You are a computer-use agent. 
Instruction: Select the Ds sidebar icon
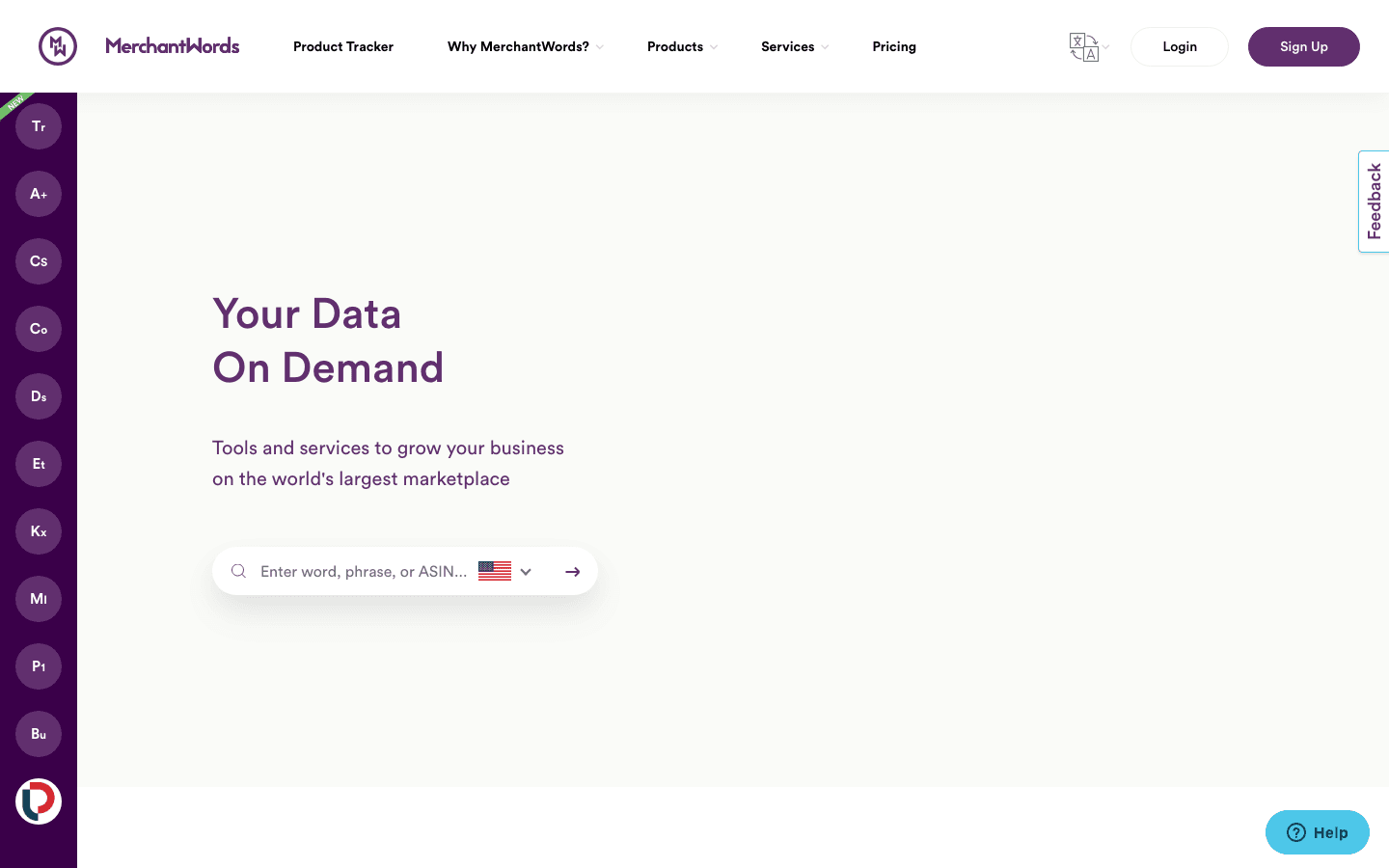(39, 396)
